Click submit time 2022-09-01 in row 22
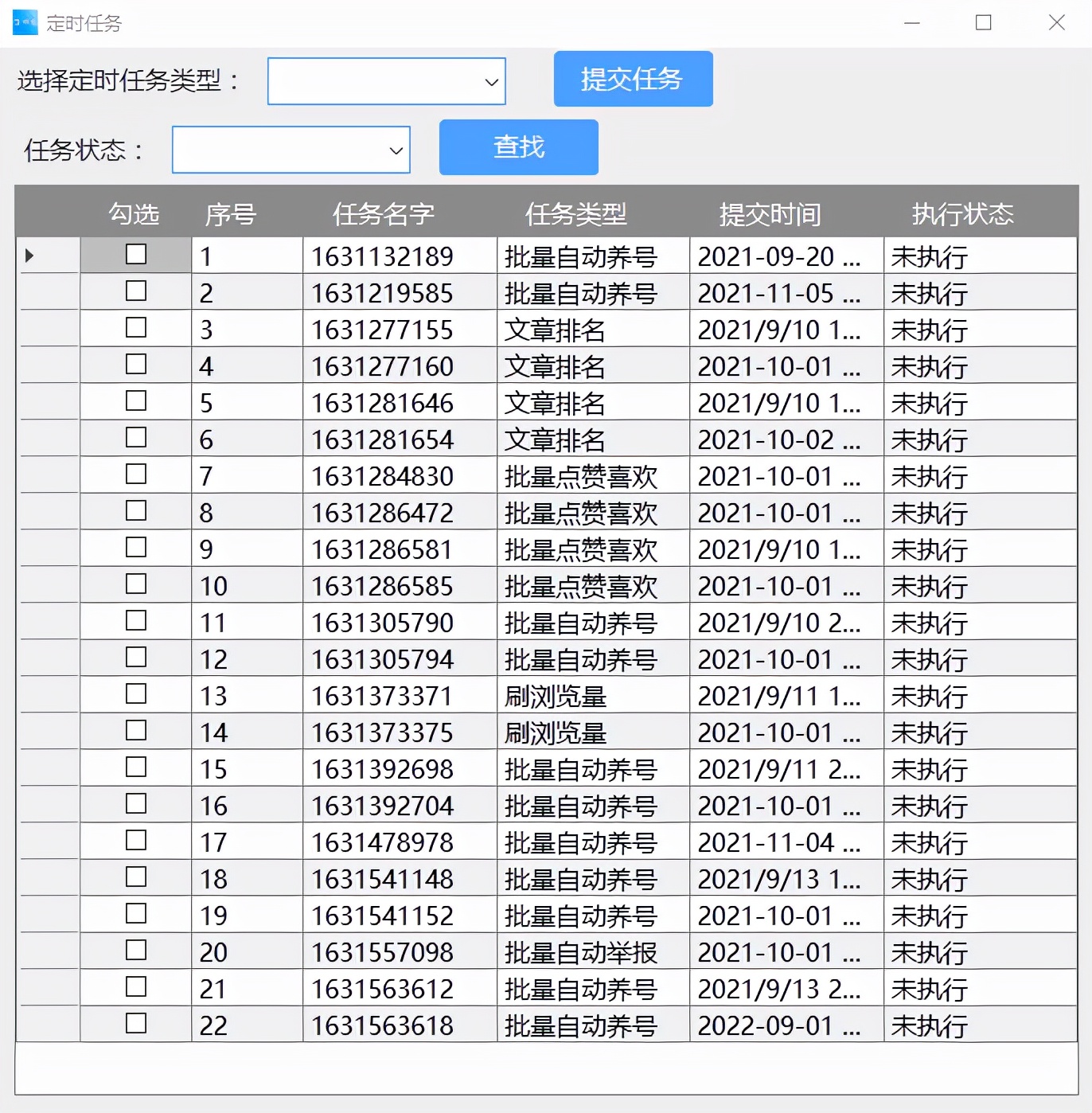Image resolution: width=1092 pixels, height=1113 pixels. click(786, 1025)
